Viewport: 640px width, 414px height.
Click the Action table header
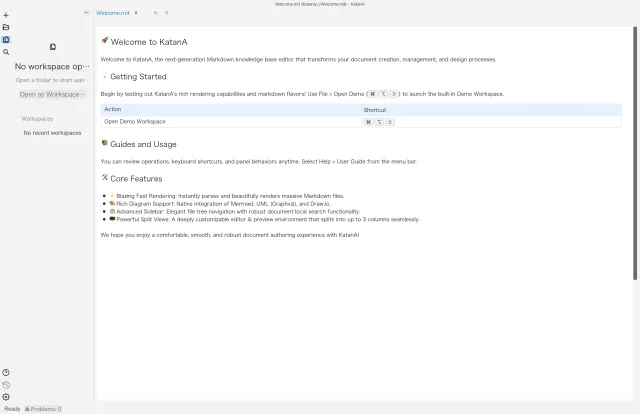[x=113, y=109]
